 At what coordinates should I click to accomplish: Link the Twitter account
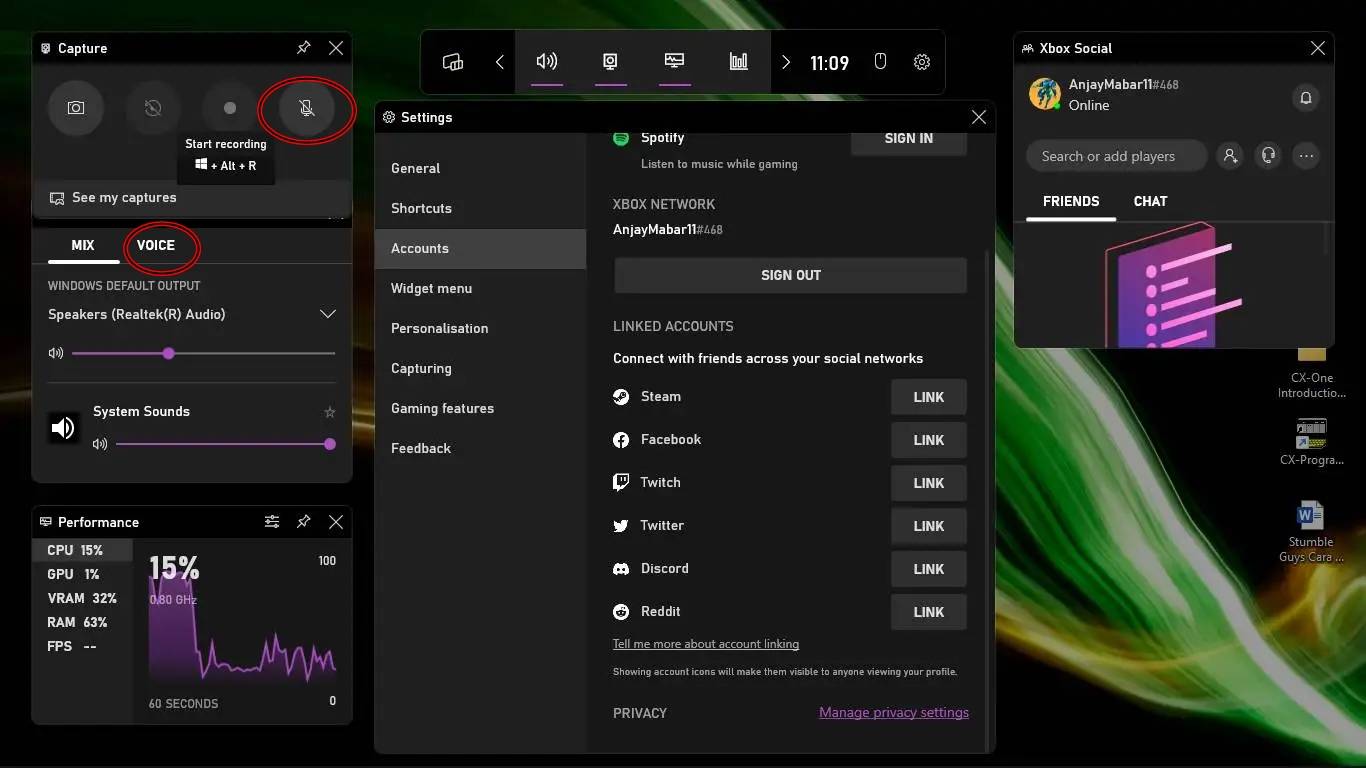[929, 526]
